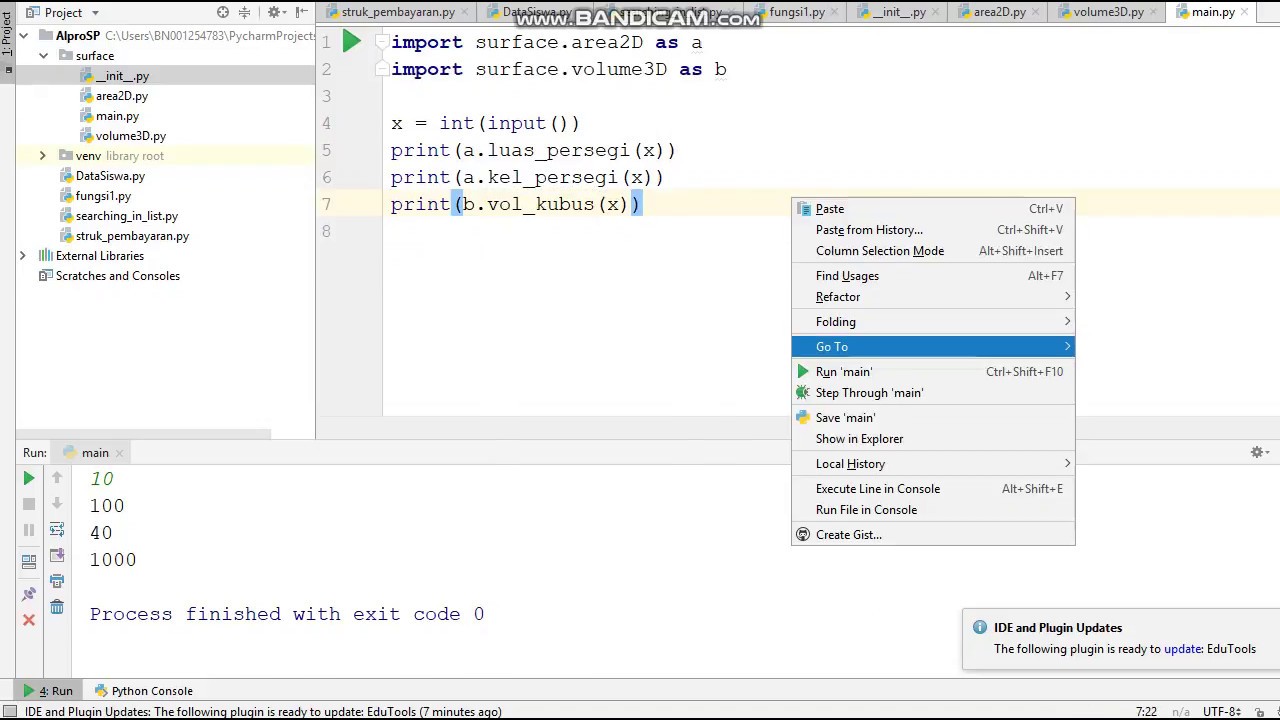Choose Find Usages in context menu

(x=933, y=276)
